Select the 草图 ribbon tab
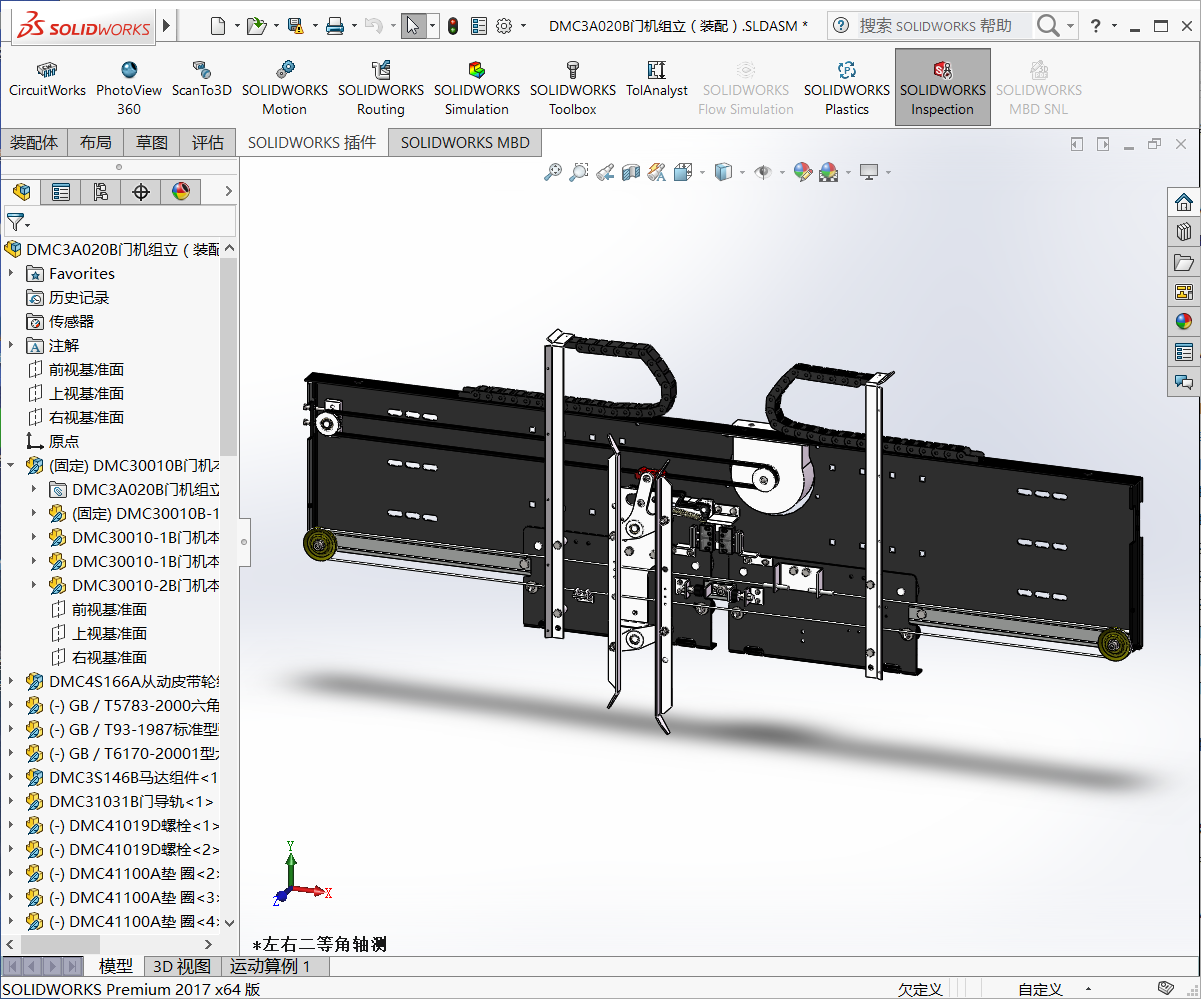Image resolution: width=1201 pixels, height=999 pixels. [x=152, y=143]
